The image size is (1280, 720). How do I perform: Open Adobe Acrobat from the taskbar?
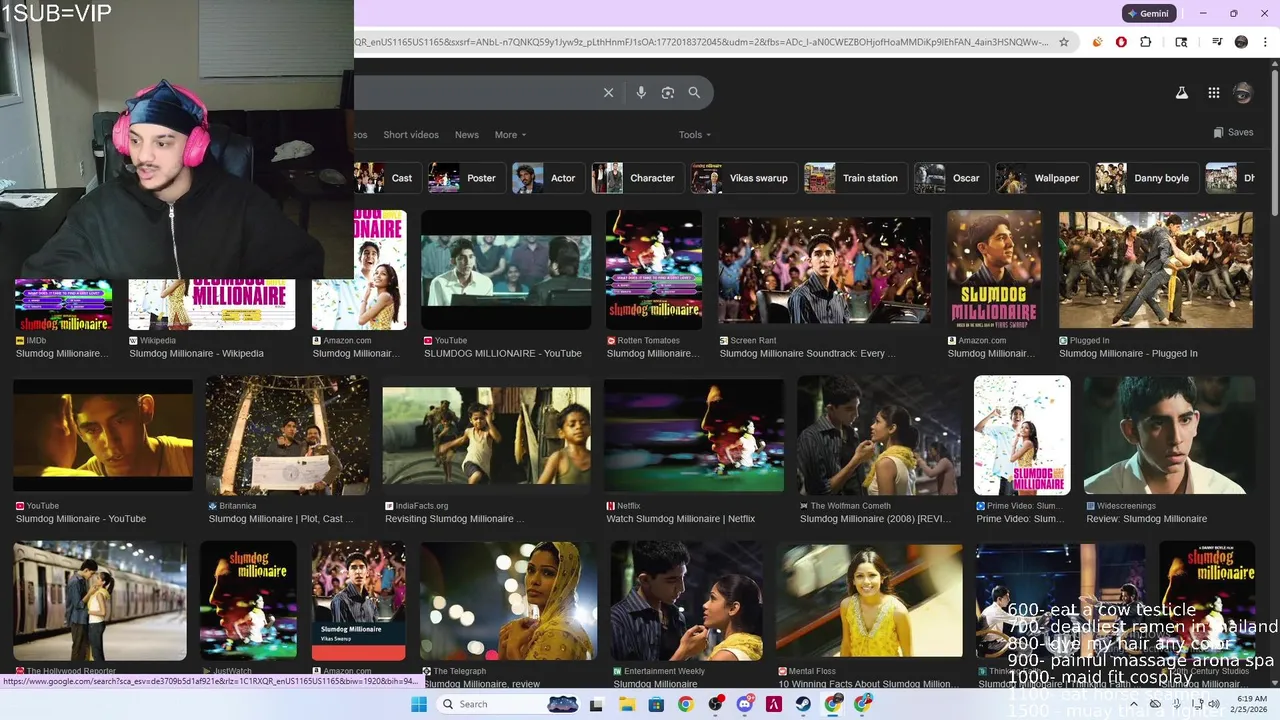pyautogui.click(x=774, y=704)
